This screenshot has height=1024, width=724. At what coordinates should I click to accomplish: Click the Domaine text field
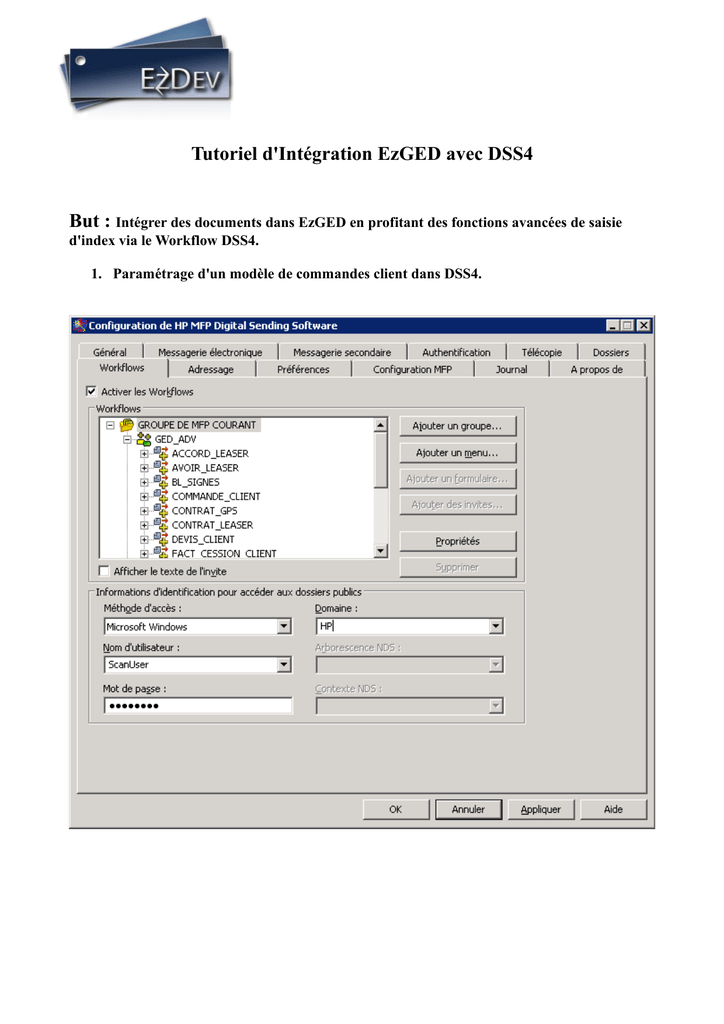coord(402,626)
